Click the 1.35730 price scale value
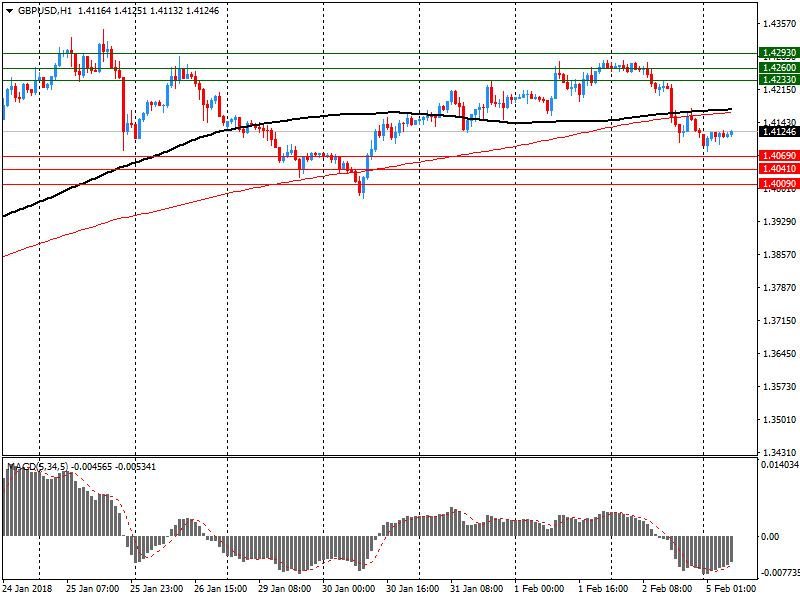The image size is (800, 600). tap(779, 387)
